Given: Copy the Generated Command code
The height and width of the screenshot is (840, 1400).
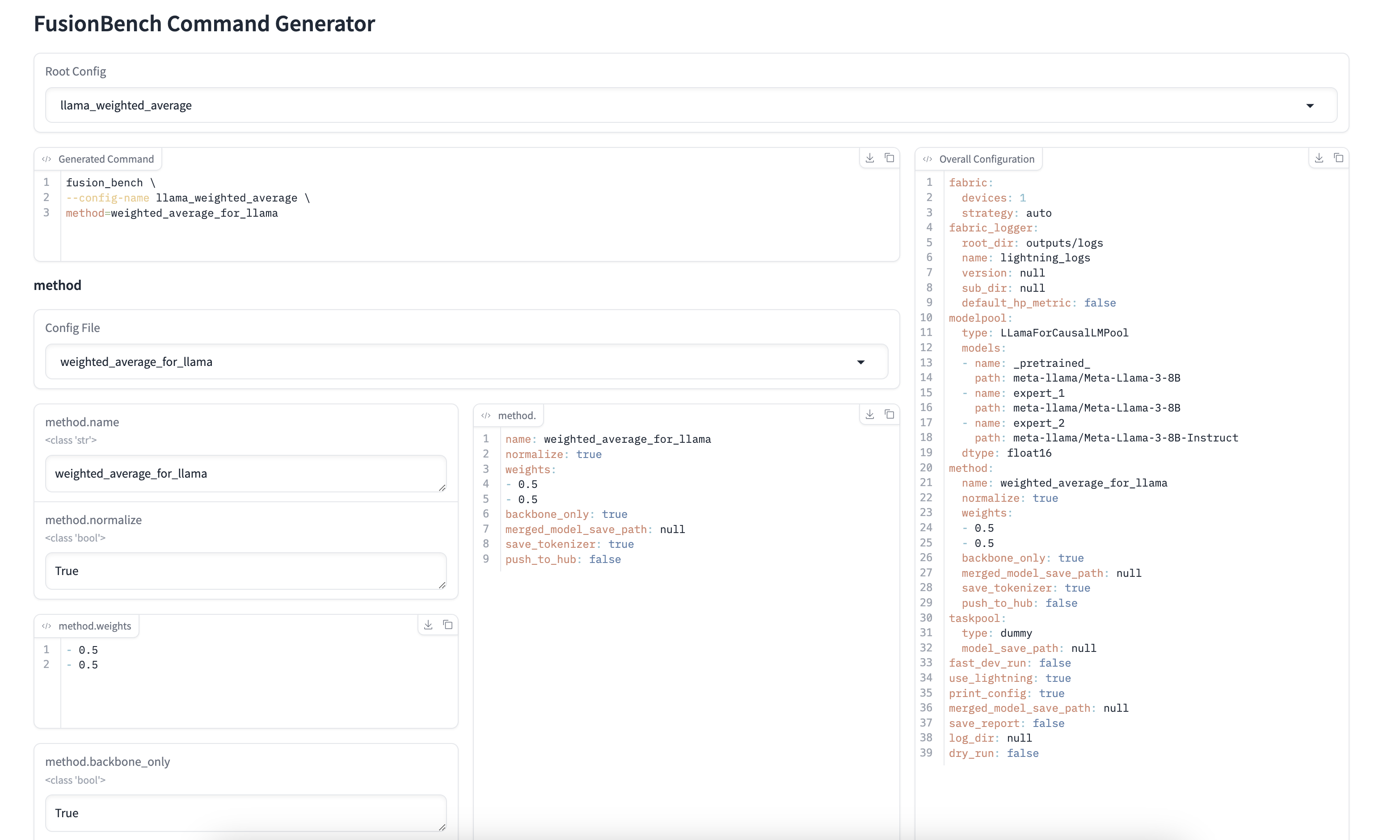Looking at the screenshot, I should pos(890,158).
